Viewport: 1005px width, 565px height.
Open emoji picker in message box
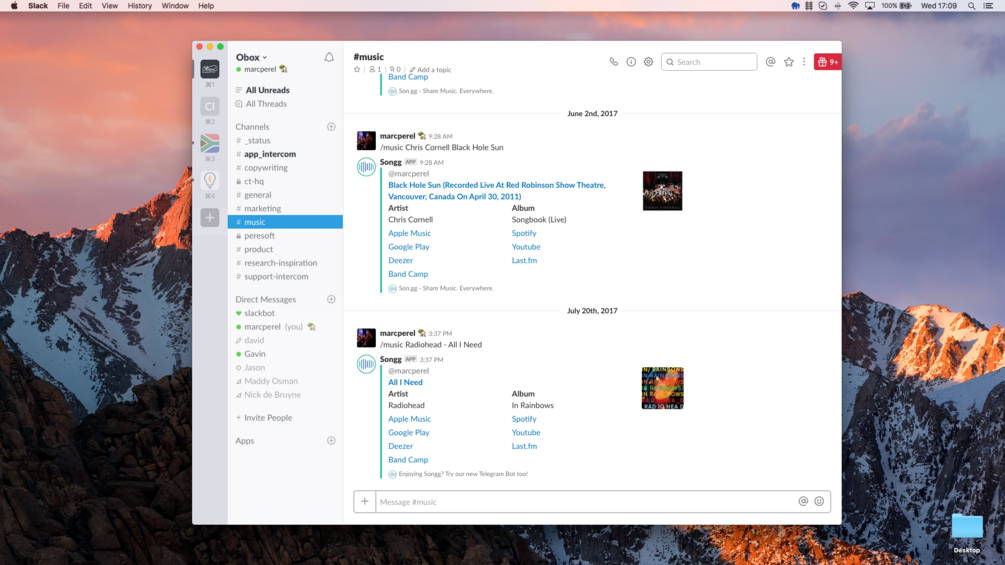pyautogui.click(x=819, y=502)
